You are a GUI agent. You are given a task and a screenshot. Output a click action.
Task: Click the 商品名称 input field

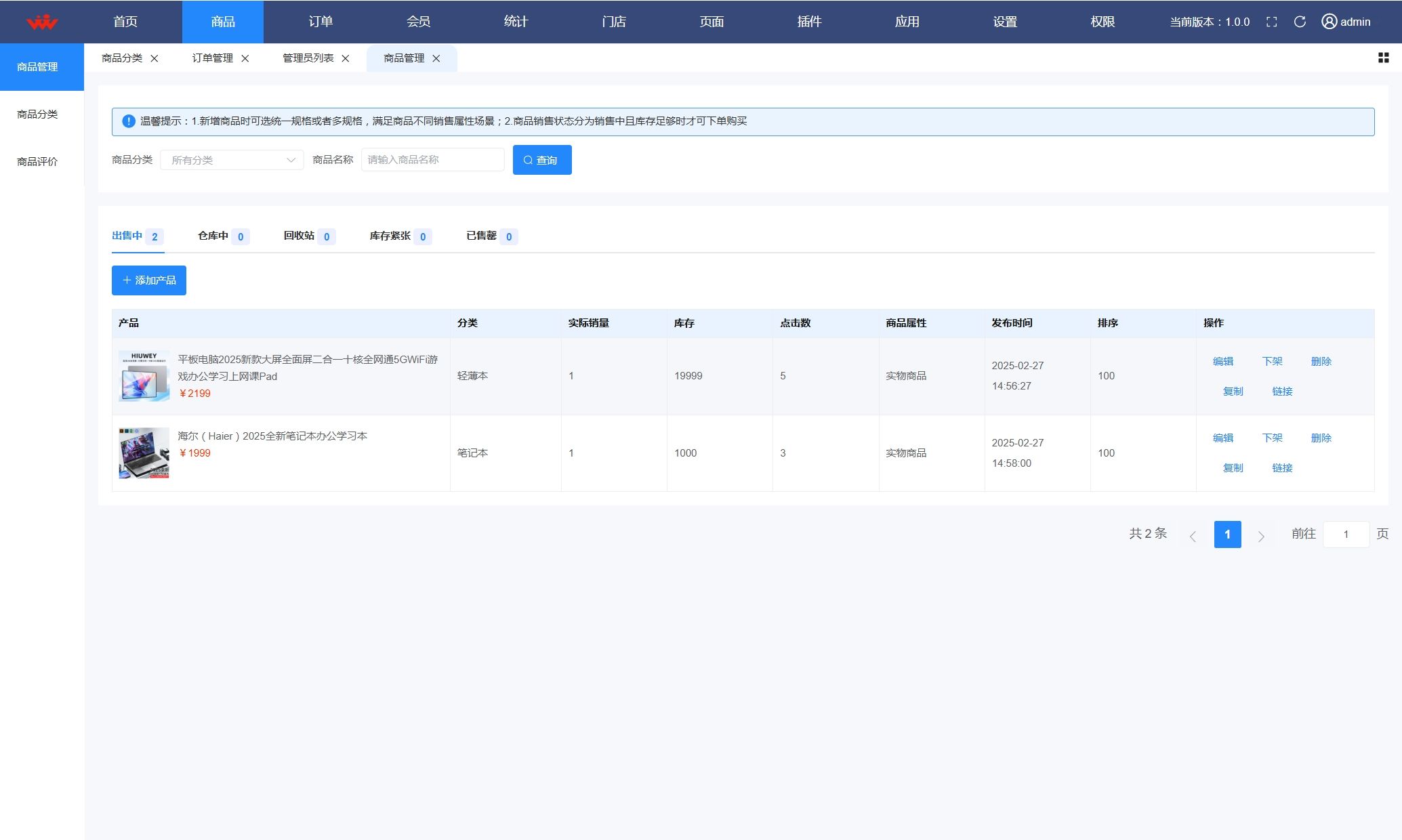[x=432, y=160]
